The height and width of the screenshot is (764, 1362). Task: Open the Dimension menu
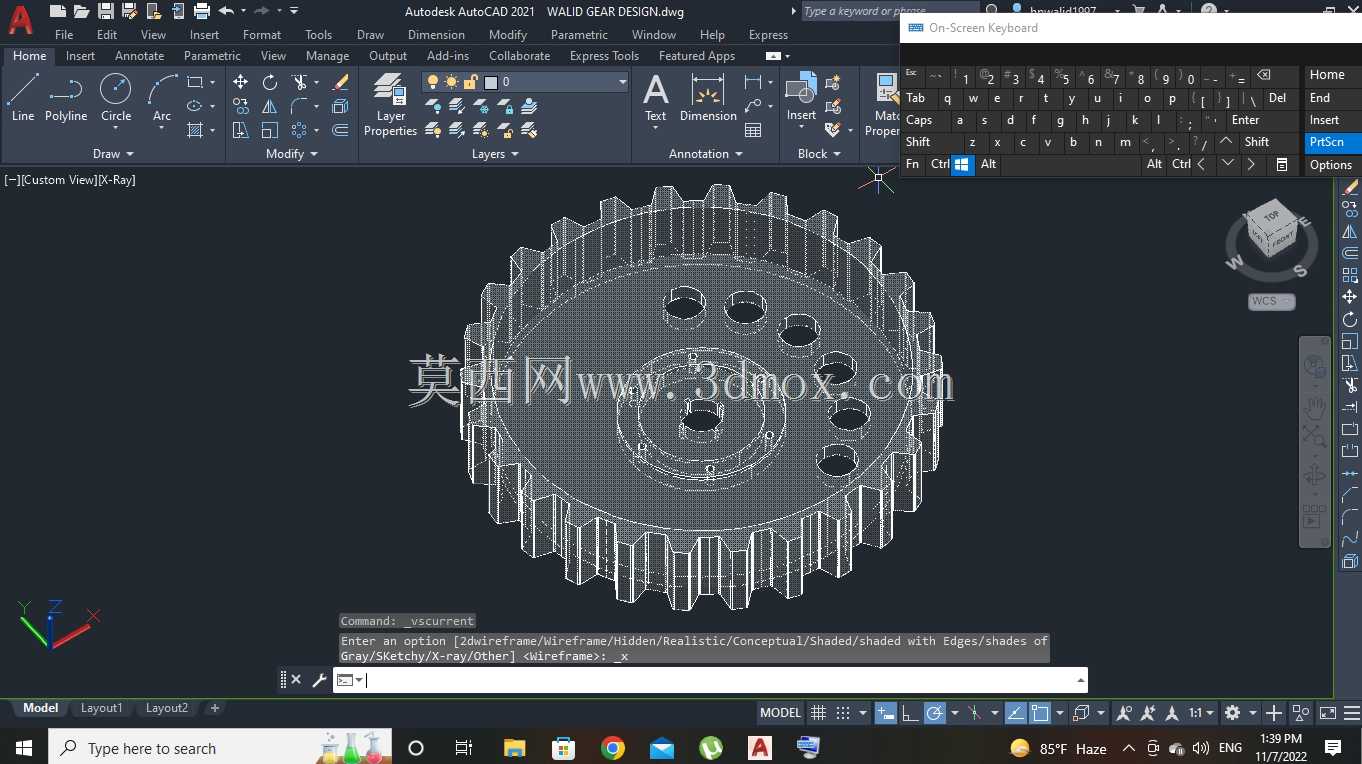pos(436,34)
